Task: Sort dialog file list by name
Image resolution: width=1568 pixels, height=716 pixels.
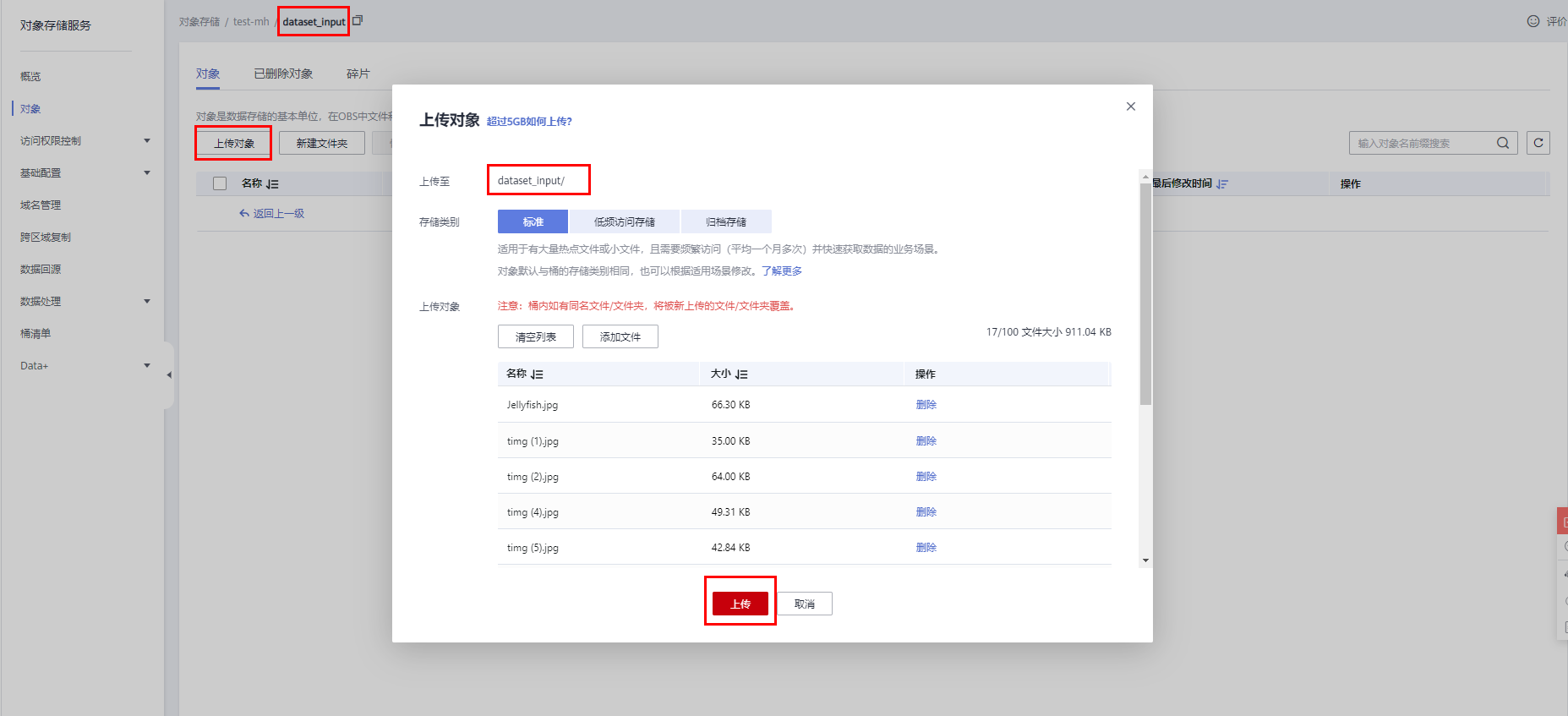Action: pos(537,374)
